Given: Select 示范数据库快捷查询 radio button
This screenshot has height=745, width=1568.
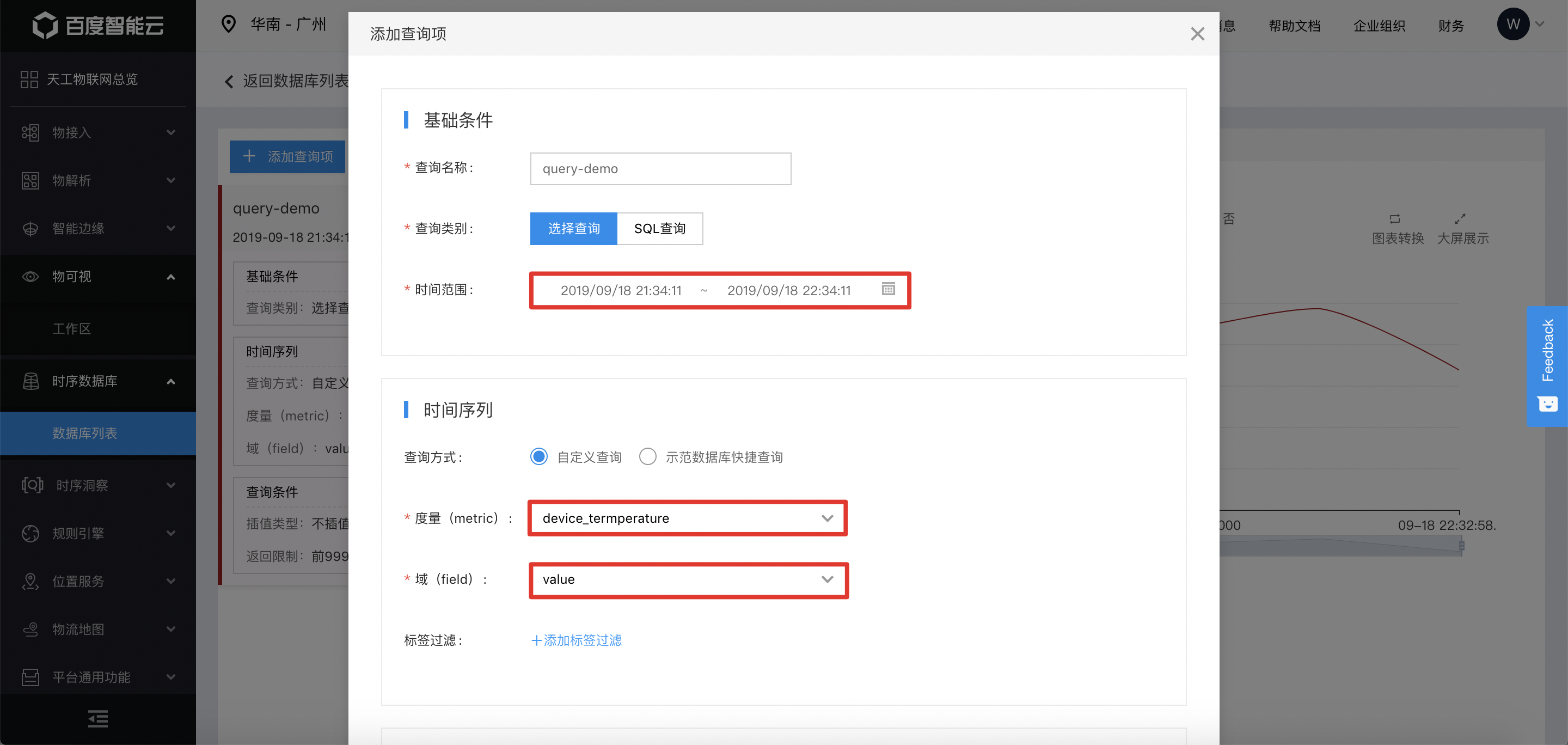Looking at the screenshot, I should click(x=648, y=456).
